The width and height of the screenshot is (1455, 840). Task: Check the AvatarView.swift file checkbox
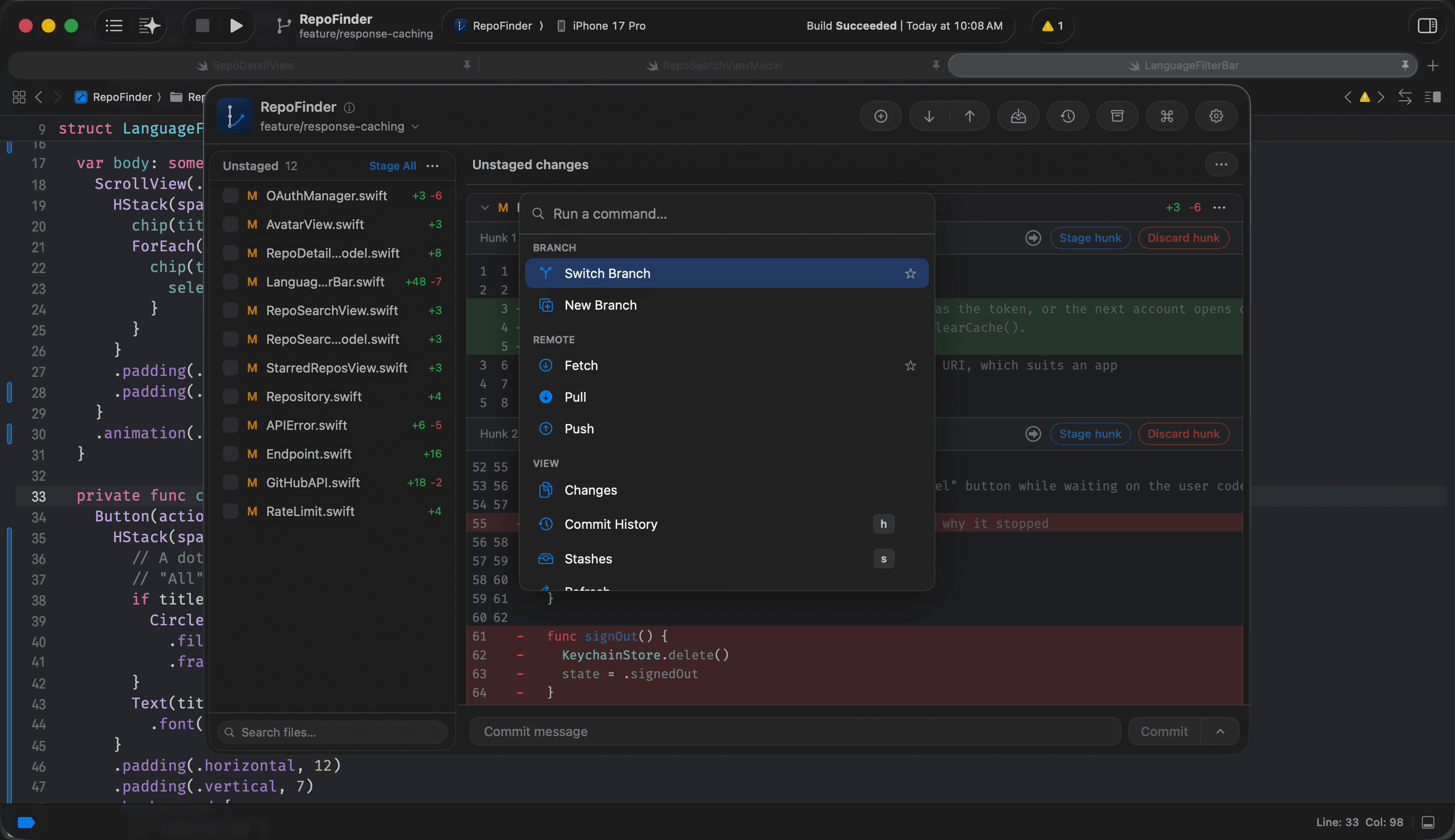tap(230, 224)
